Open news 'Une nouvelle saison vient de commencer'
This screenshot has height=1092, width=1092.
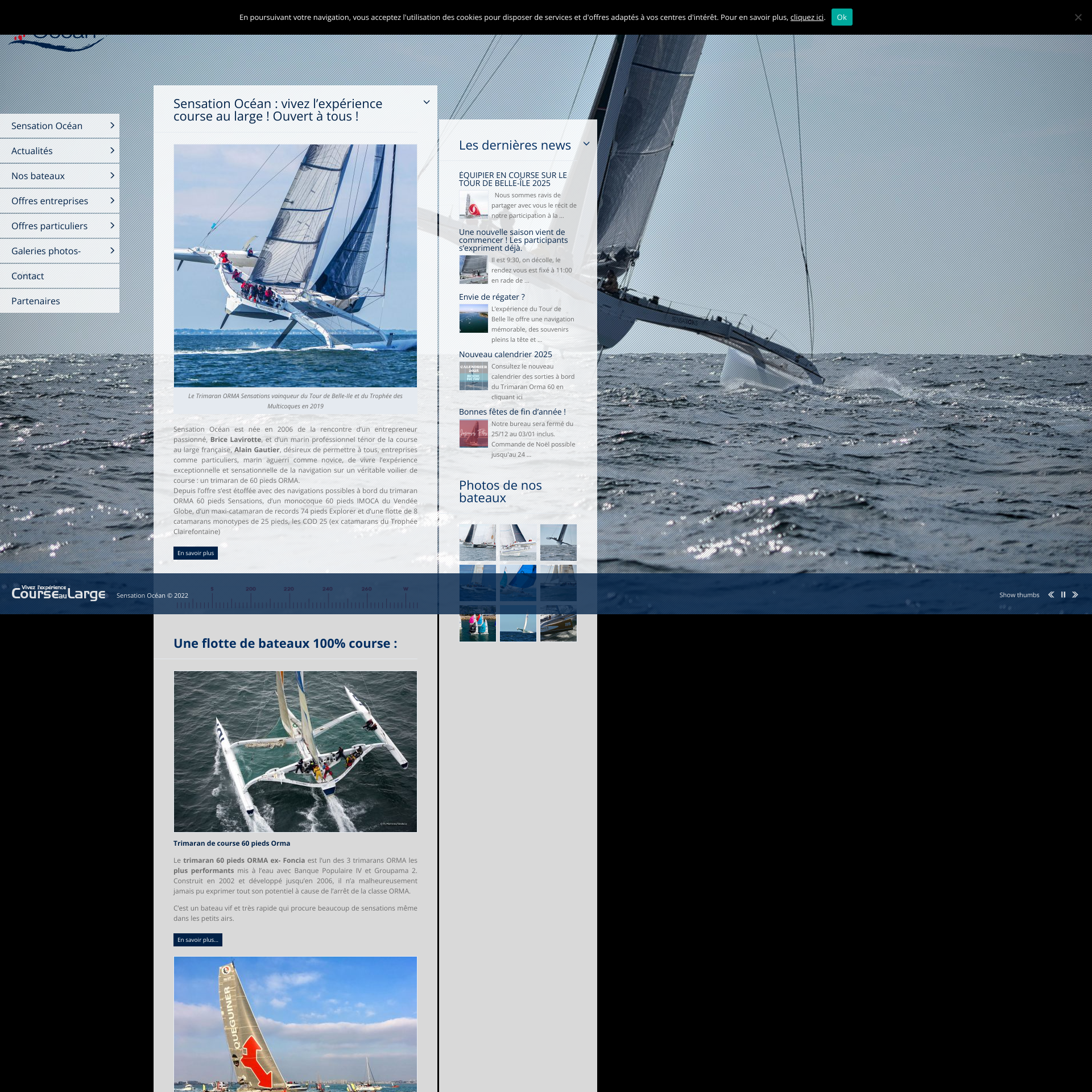514,240
